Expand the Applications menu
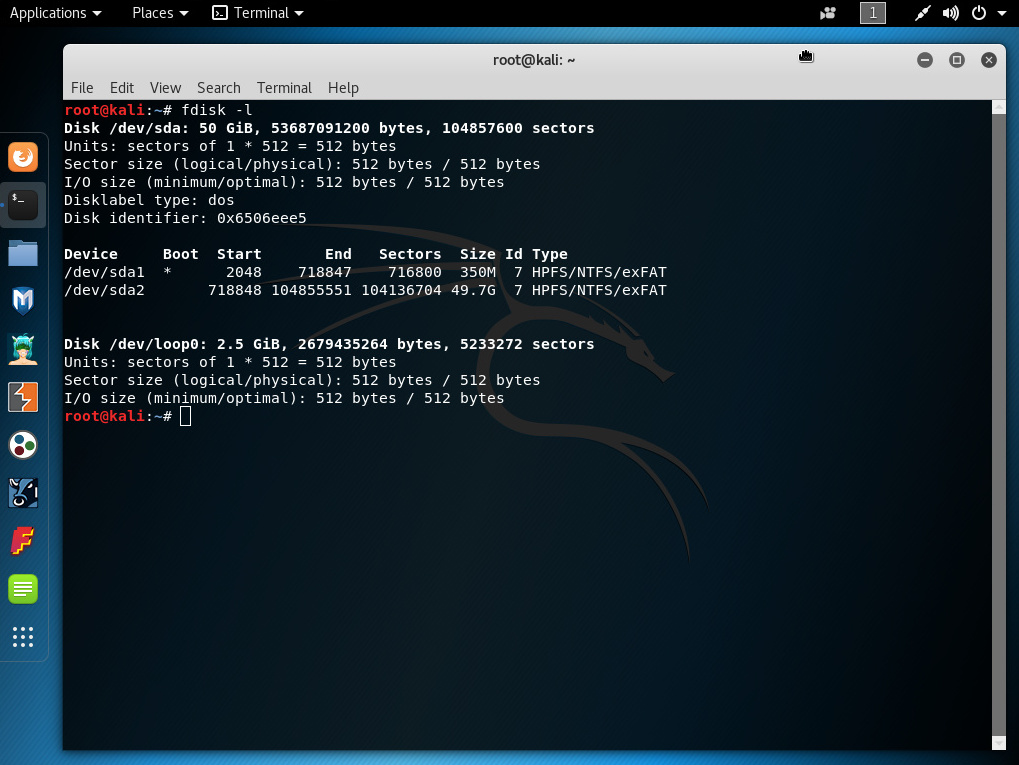This screenshot has width=1019, height=765. [x=56, y=13]
